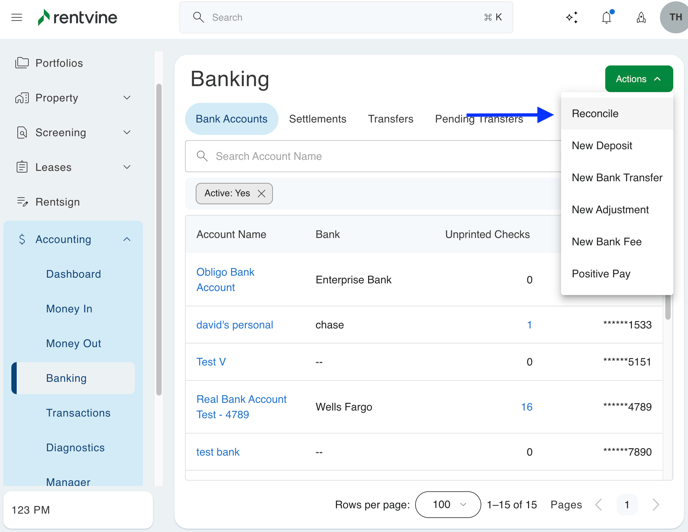Open Portfolios from the sidebar

[x=59, y=63]
